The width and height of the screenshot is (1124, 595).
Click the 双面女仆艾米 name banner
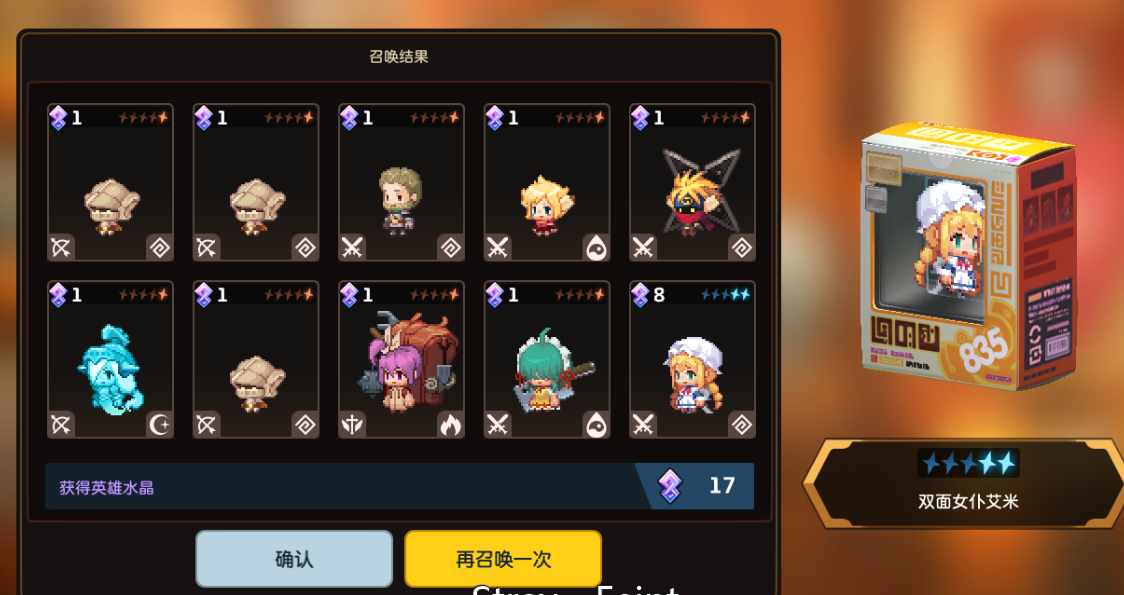coord(968,484)
